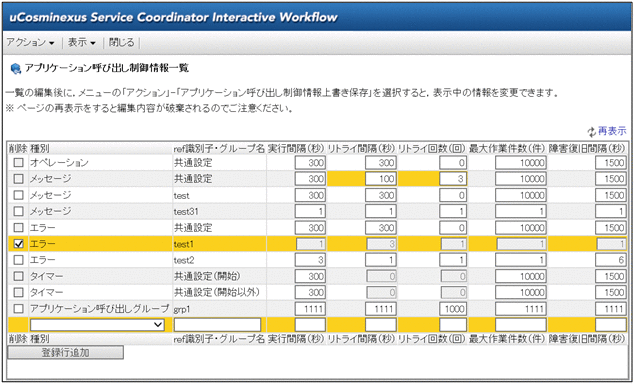The width and height of the screenshot is (634, 384).
Task: Click リトライ間隔 field of メッセージ test row
Action: click(x=381, y=195)
